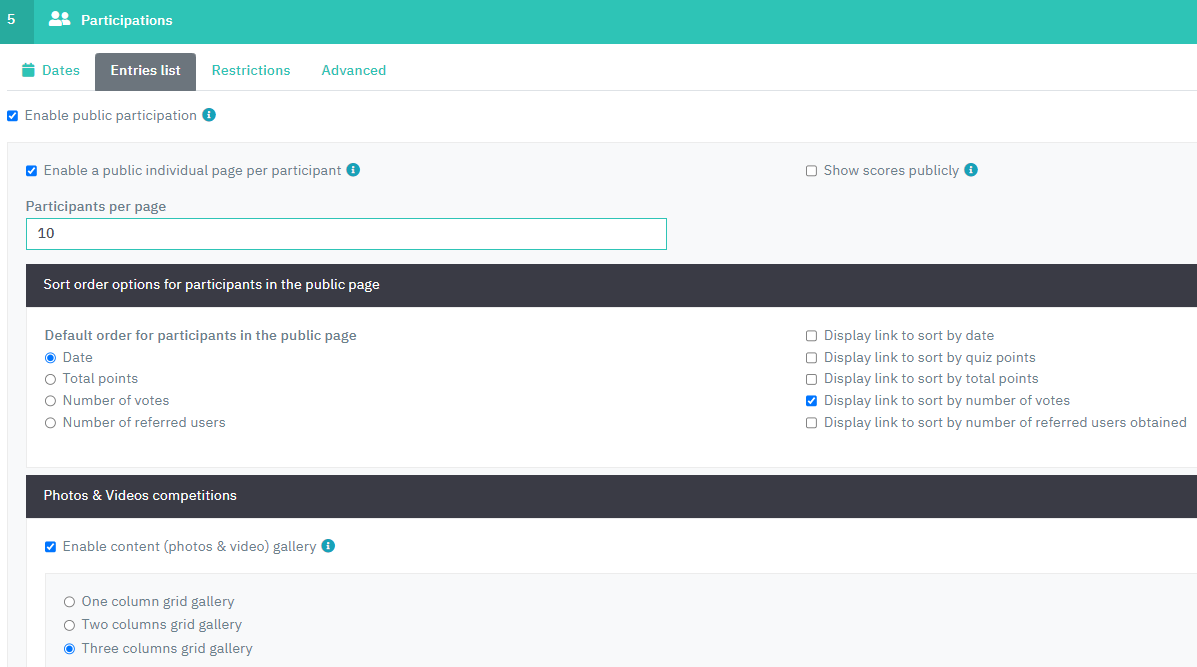Screen dimensions: 1197x667
Task: Click info icon beside Enable content gallery
Action: point(328,546)
